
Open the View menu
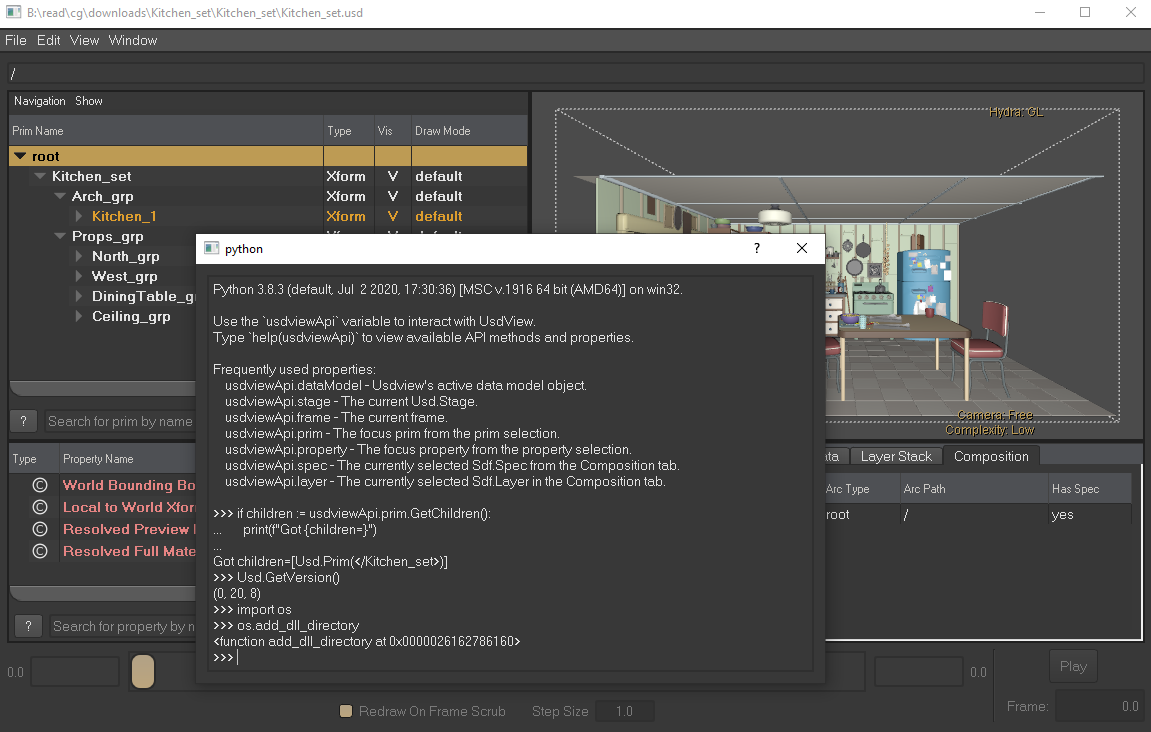pyautogui.click(x=84, y=40)
